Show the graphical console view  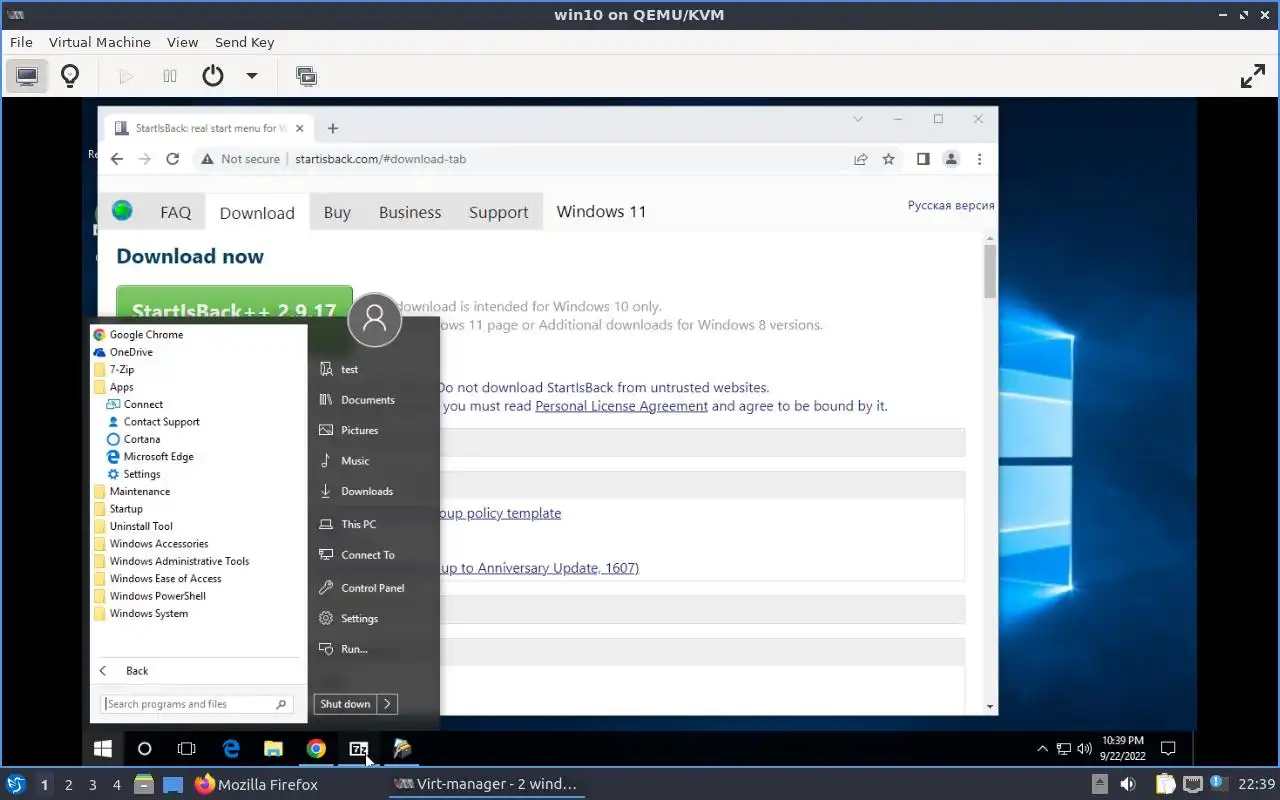(27, 76)
